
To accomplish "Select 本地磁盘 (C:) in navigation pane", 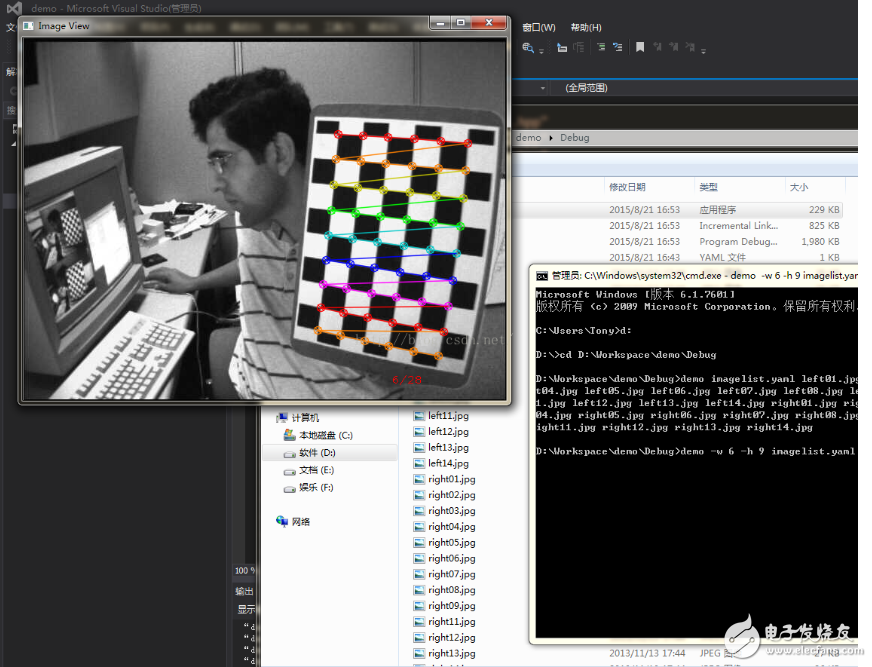I will pyautogui.click(x=324, y=435).
